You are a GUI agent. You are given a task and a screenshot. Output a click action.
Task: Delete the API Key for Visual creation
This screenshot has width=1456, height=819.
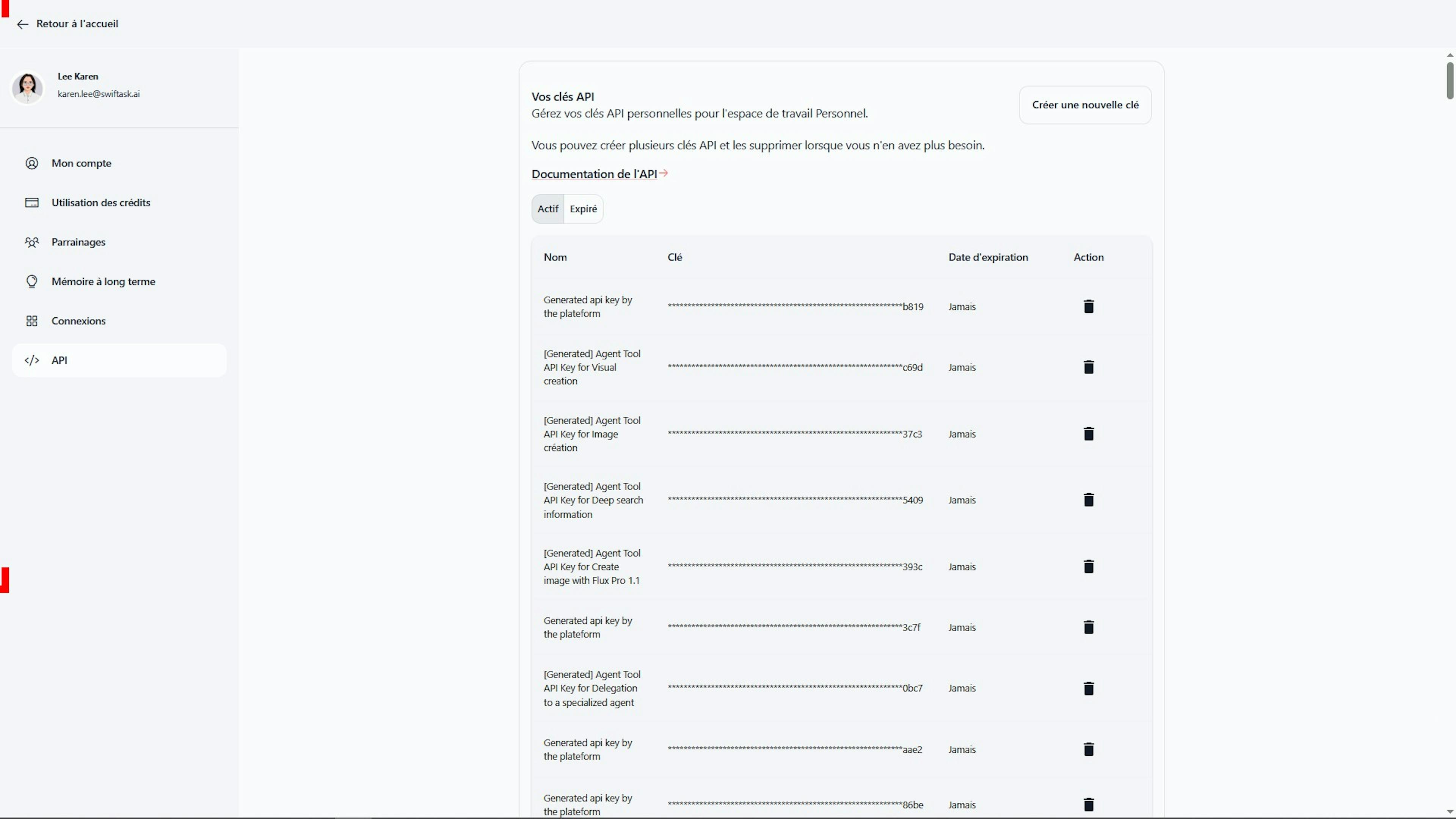coord(1089,367)
